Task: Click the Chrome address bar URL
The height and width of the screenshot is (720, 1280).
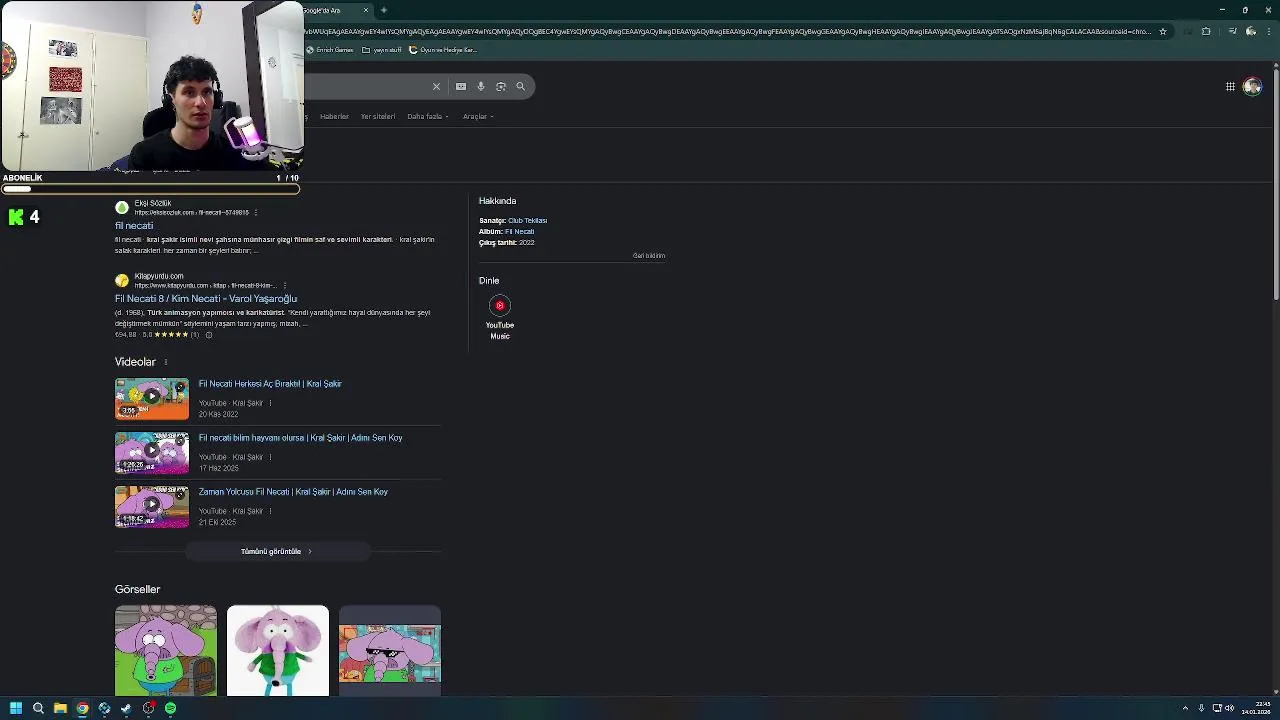Action: [x=727, y=32]
